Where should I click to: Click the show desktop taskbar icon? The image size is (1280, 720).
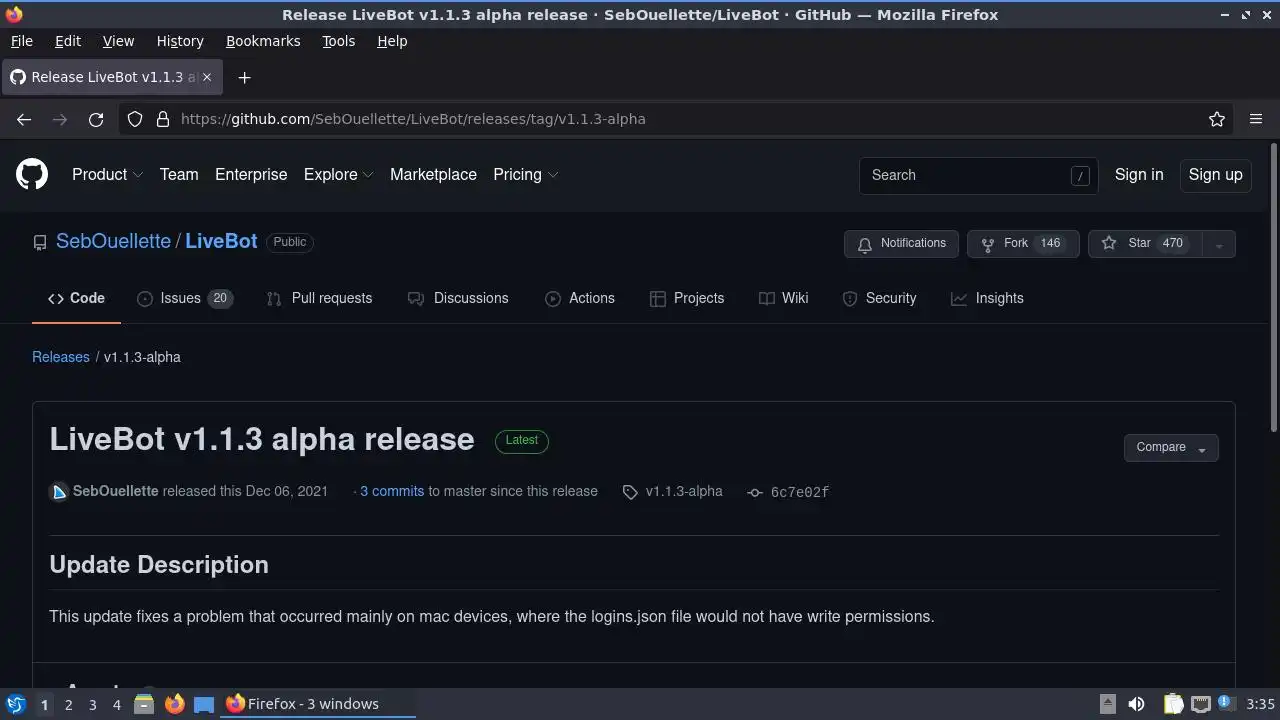click(x=204, y=704)
